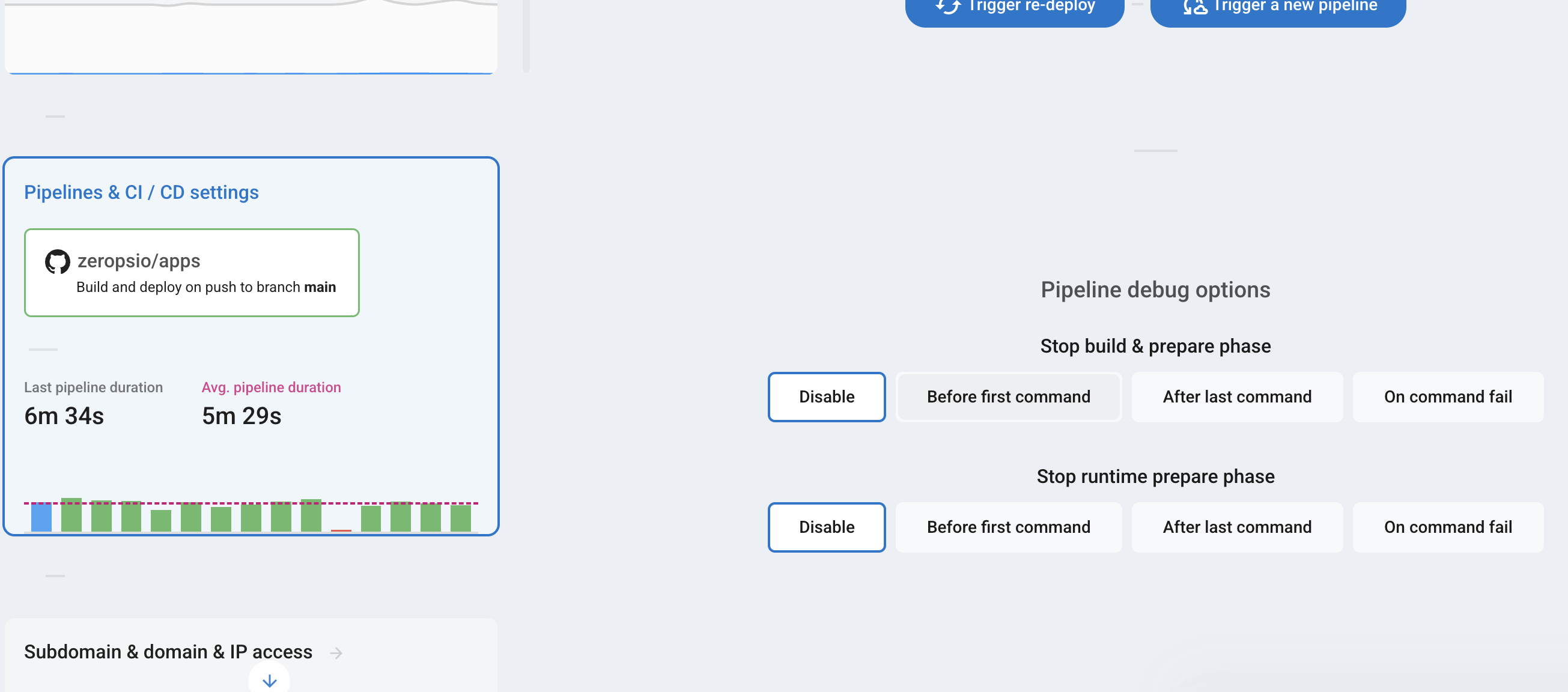This screenshot has height=692, width=1568.
Task: Click the blue latest pipeline bar in chart
Action: tap(41, 517)
